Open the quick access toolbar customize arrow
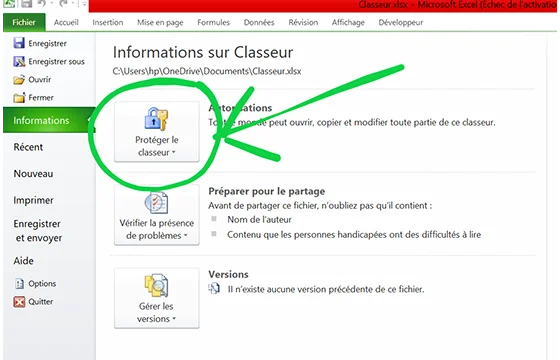This screenshot has width=560, height=360. (x=84, y=4)
